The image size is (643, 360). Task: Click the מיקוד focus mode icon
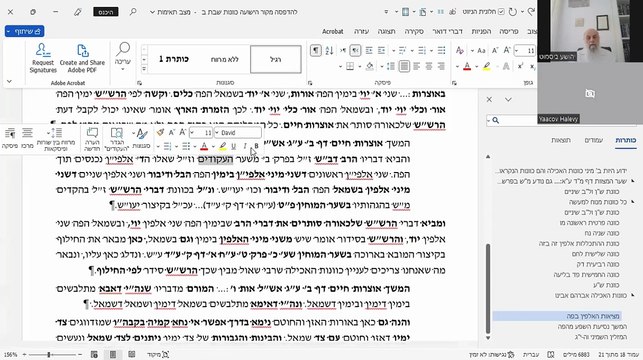click(158, 354)
